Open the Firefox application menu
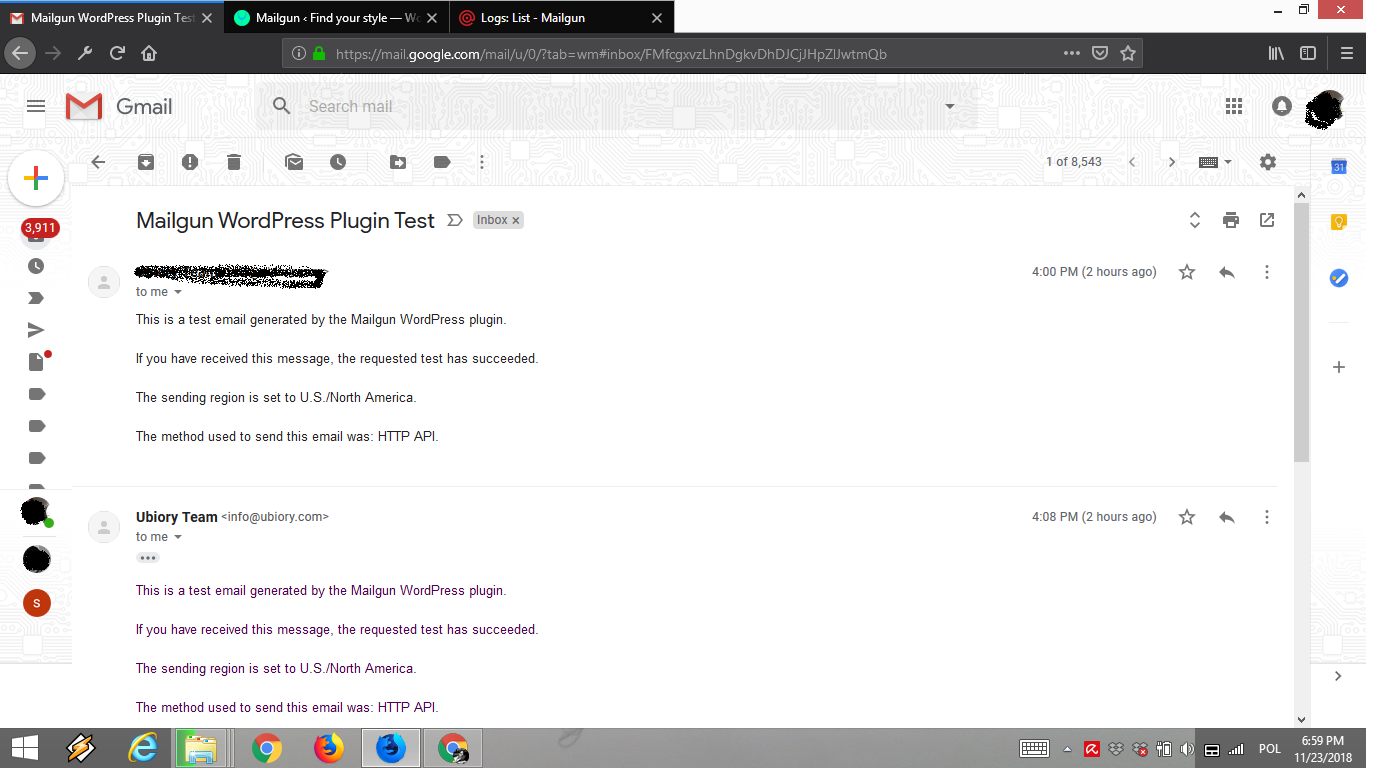The image size is (1388, 768). coord(1347,53)
